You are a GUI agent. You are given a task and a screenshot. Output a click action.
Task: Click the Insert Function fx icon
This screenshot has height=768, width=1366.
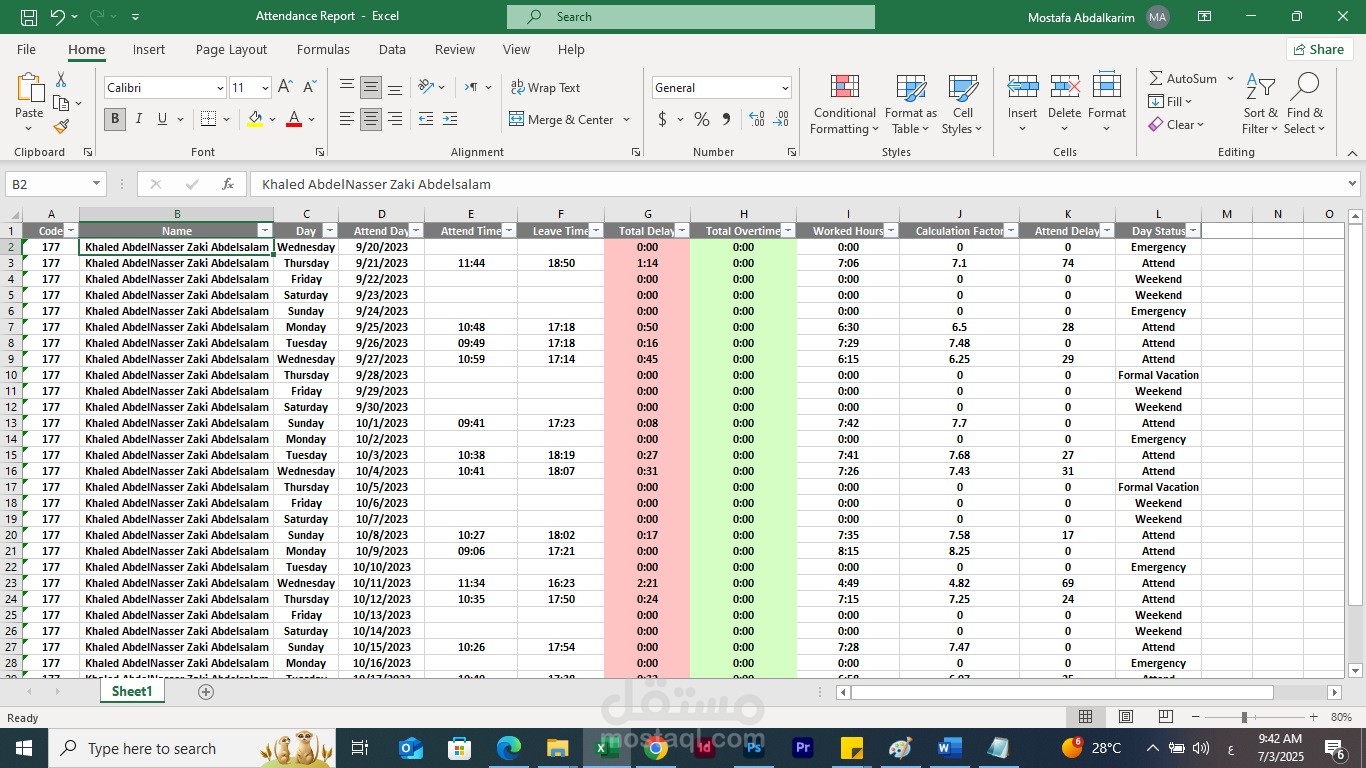[228, 184]
